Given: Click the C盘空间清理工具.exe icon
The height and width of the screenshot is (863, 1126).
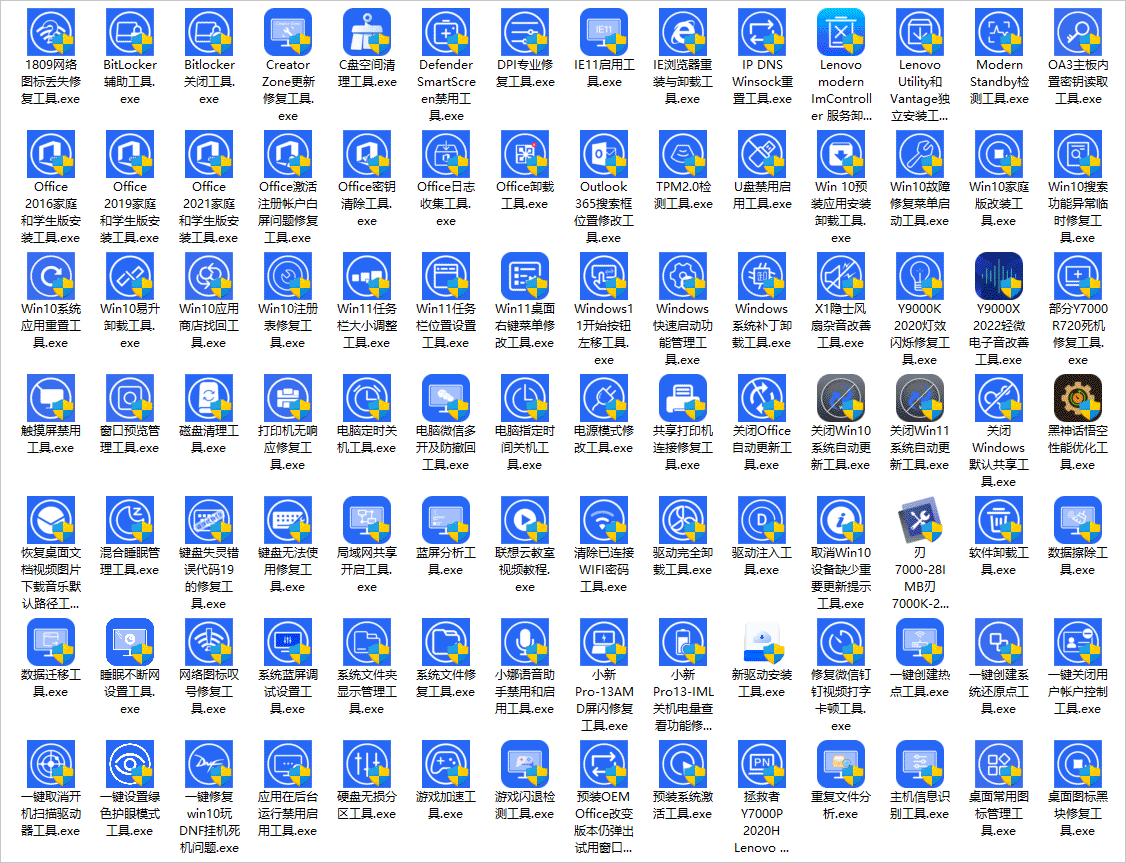Looking at the screenshot, I should [x=367, y=33].
